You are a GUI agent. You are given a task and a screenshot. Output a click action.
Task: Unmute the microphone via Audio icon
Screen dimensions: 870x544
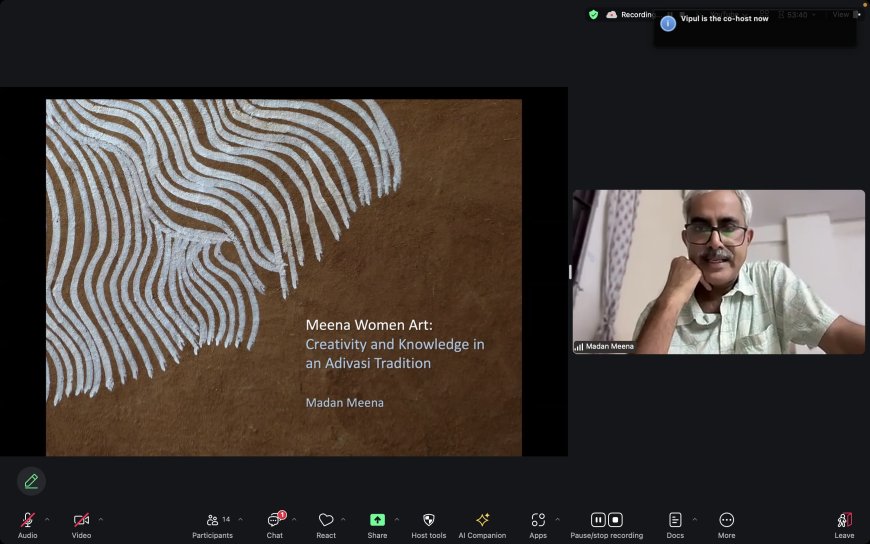27,520
